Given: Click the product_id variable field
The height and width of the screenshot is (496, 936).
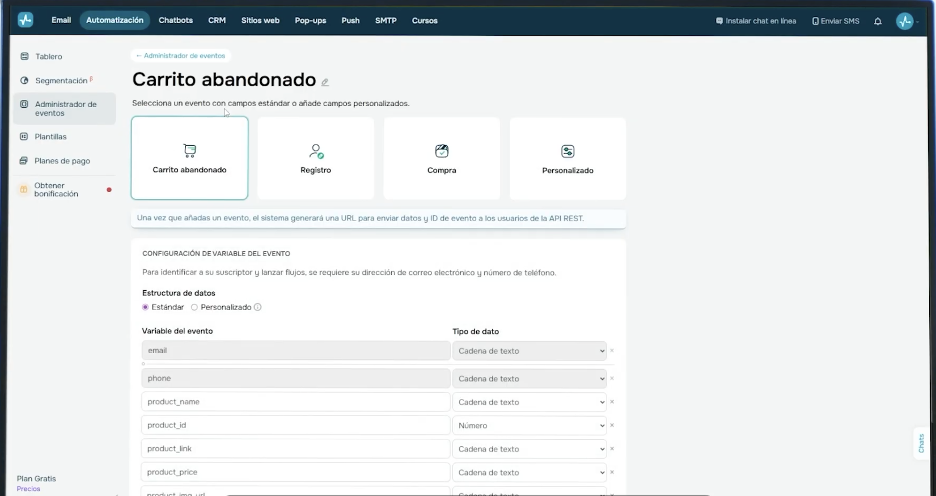Looking at the screenshot, I should [x=295, y=425].
